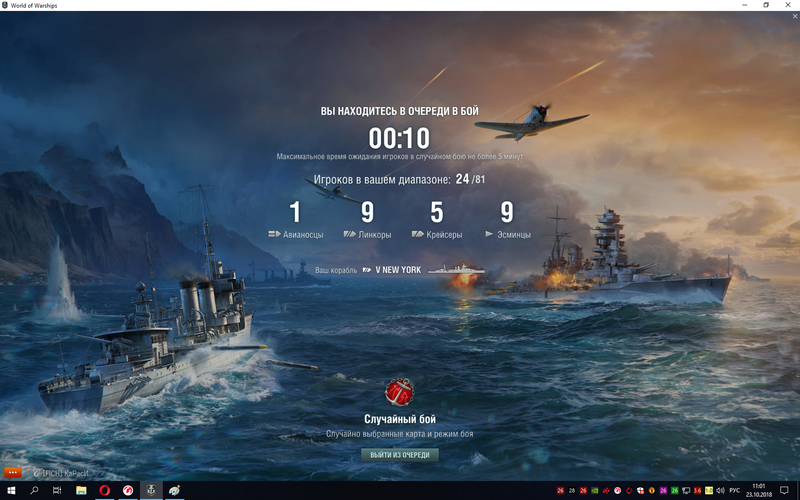The height and width of the screenshot is (500, 800).
Task: Switch to the Paint app on the taskbar
Action: 174,490
